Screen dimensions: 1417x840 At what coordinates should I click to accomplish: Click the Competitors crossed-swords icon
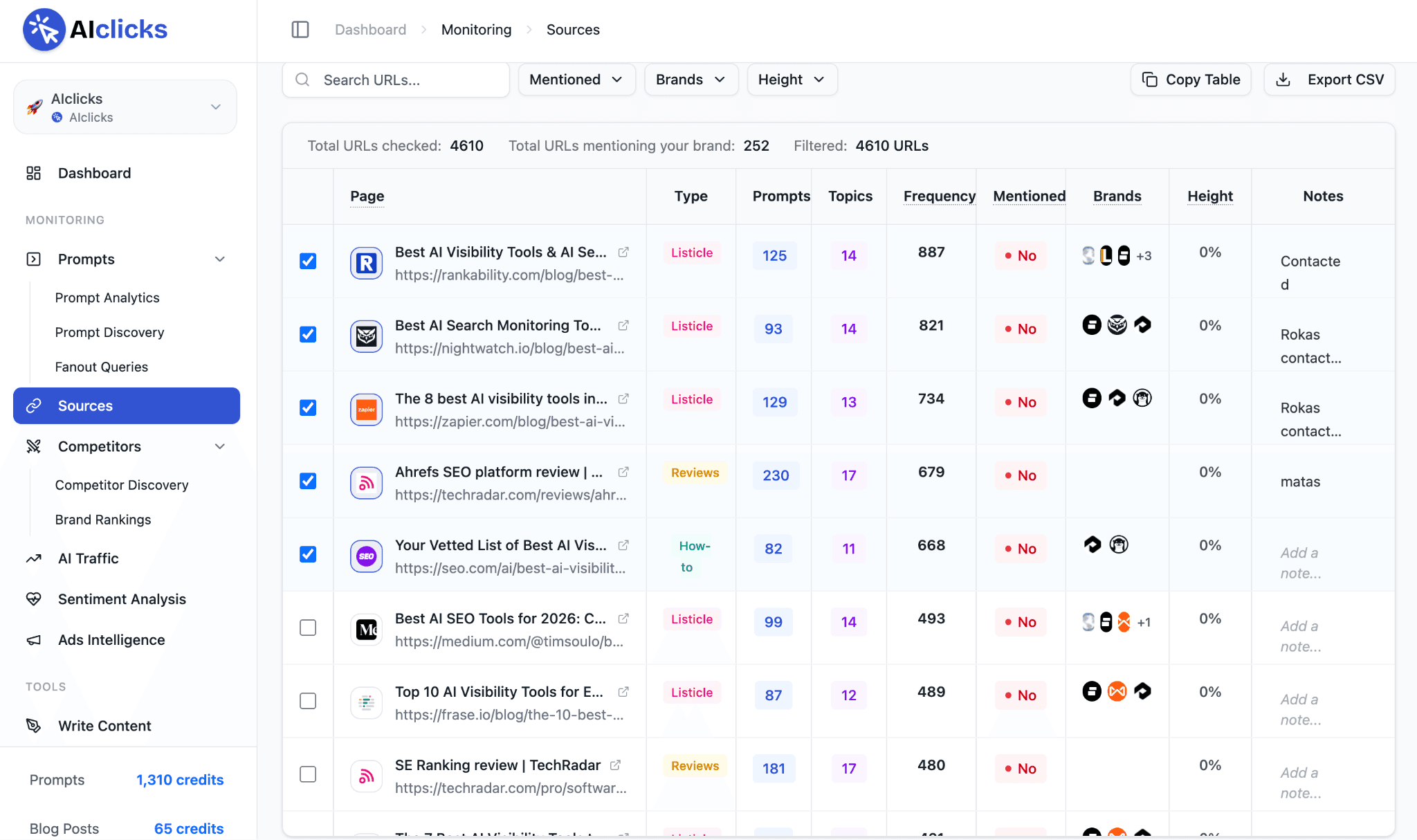[33, 446]
